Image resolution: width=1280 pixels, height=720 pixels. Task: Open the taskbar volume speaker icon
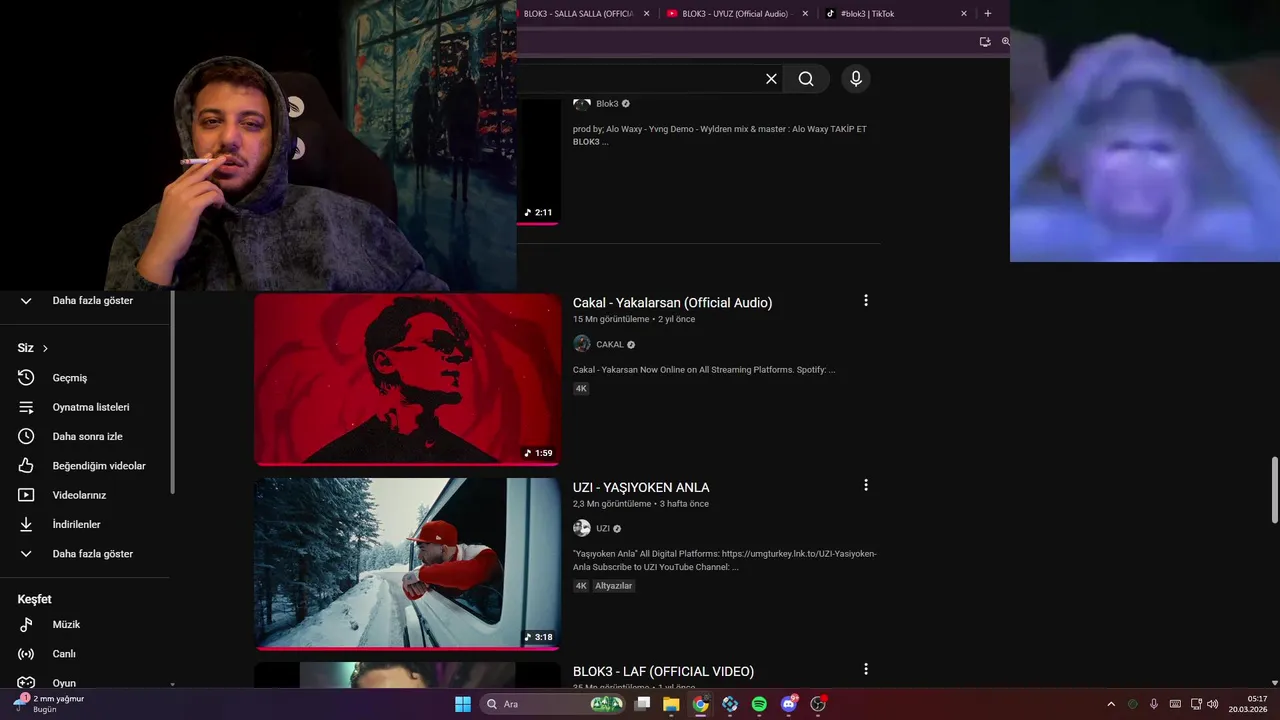(x=1213, y=704)
